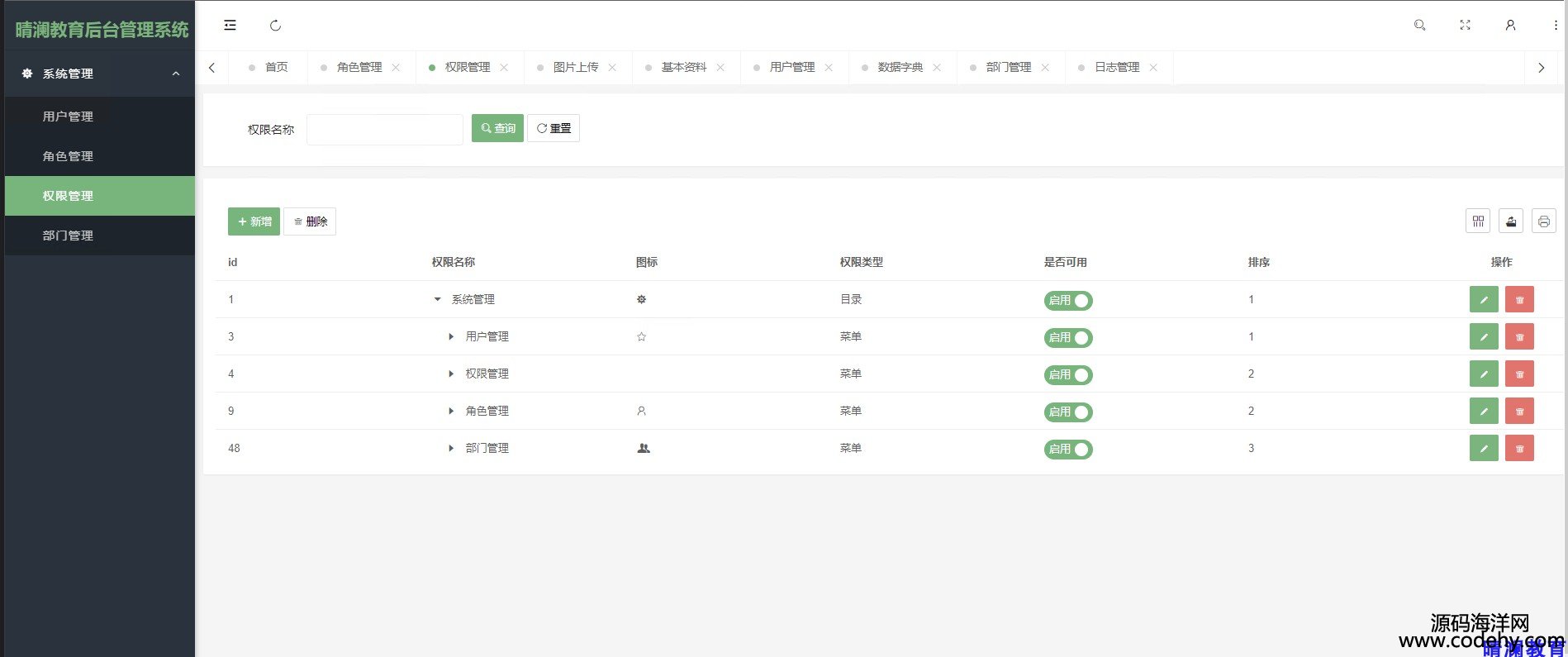1568x657 pixels.
Task: Collapse the 系统管理 tree row
Action: (438, 299)
